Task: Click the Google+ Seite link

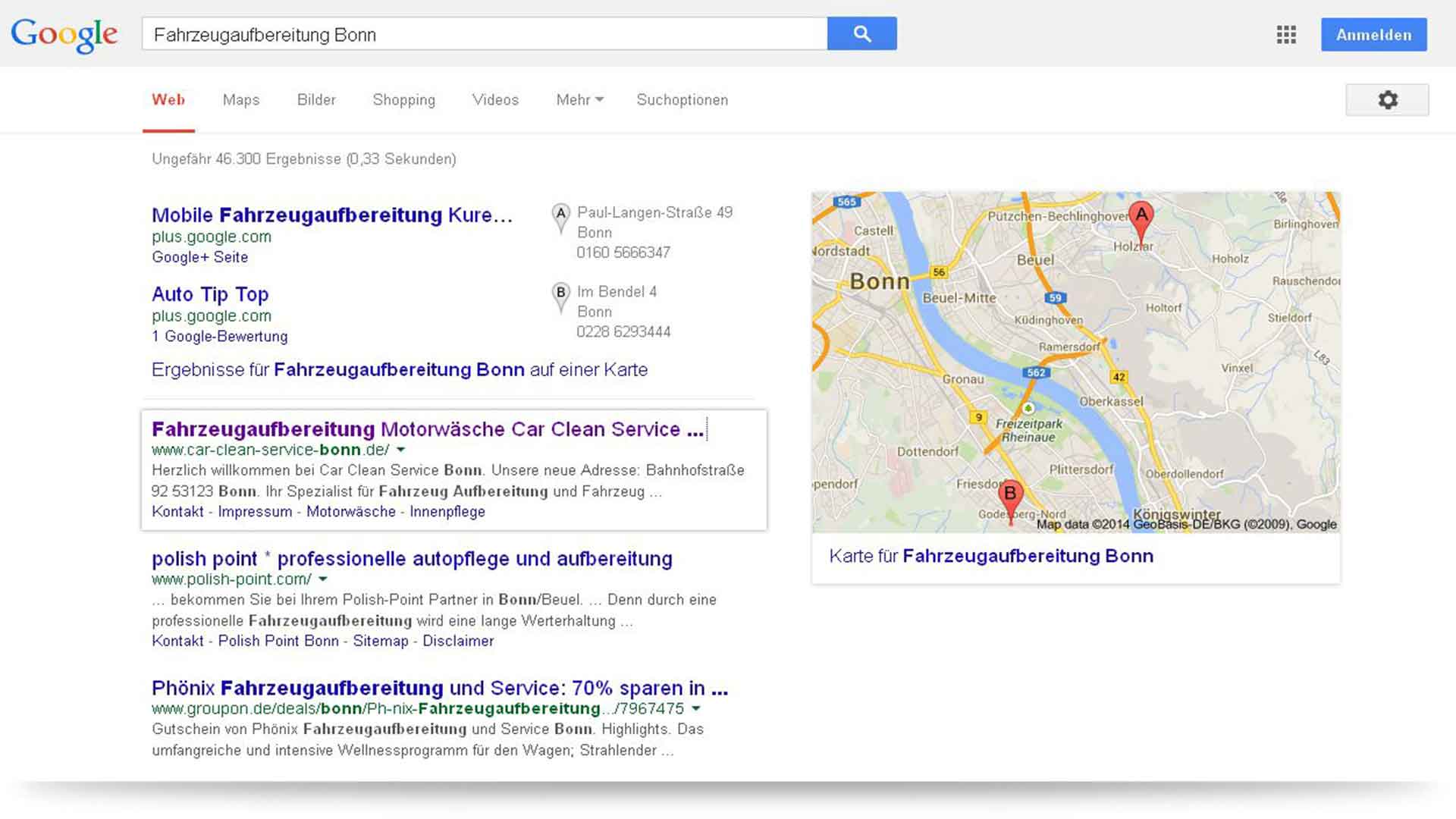Action: click(x=199, y=257)
